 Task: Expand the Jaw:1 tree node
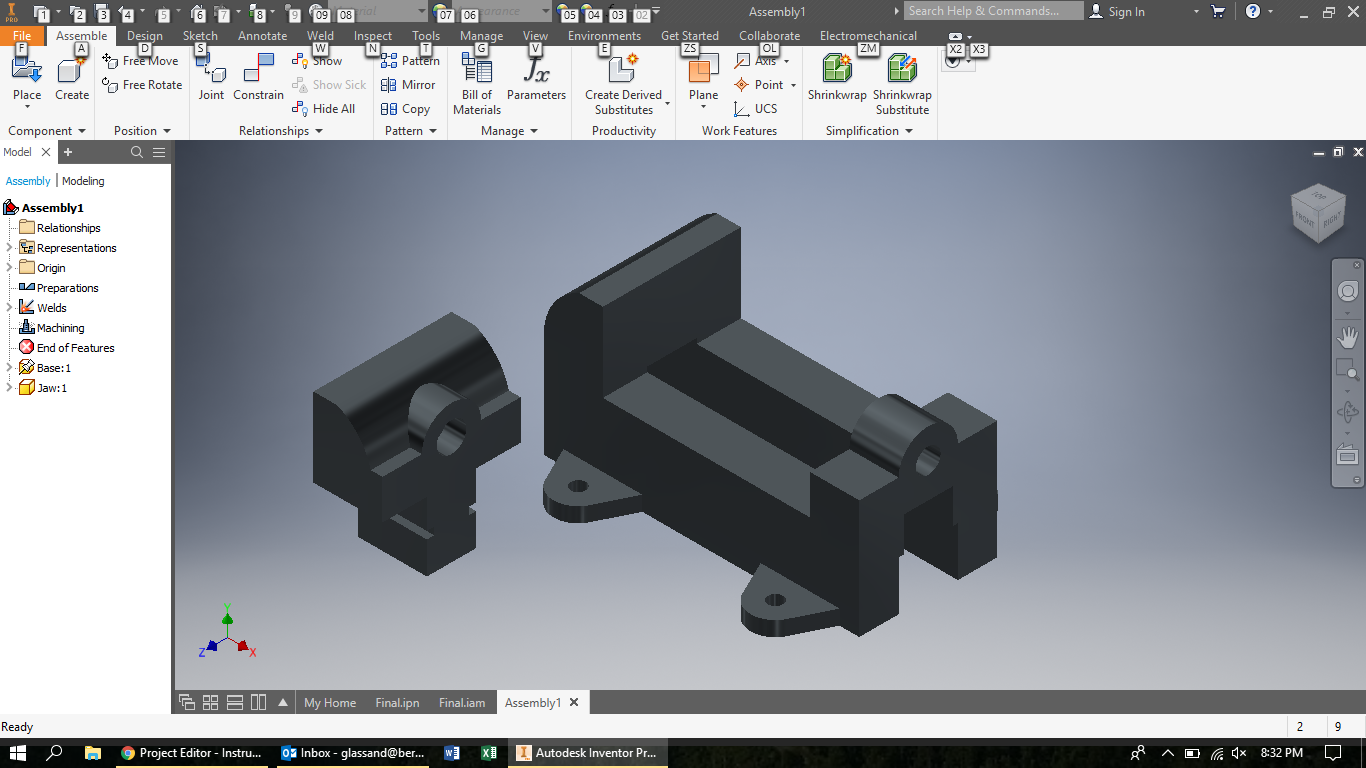[x=9, y=388]
